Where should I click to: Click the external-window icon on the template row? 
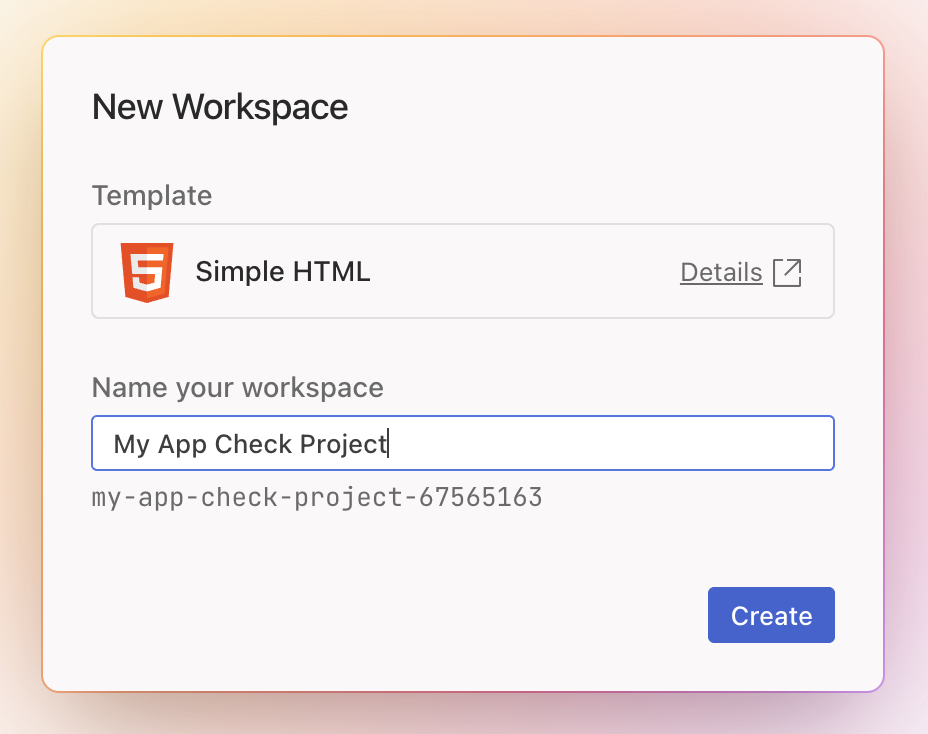coord(789,271)
